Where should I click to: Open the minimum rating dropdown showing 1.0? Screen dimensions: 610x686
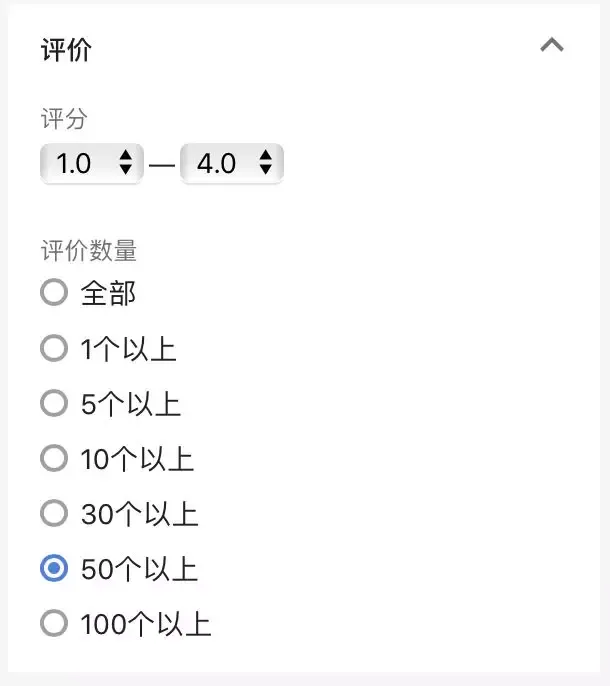(x=92, y=163)
